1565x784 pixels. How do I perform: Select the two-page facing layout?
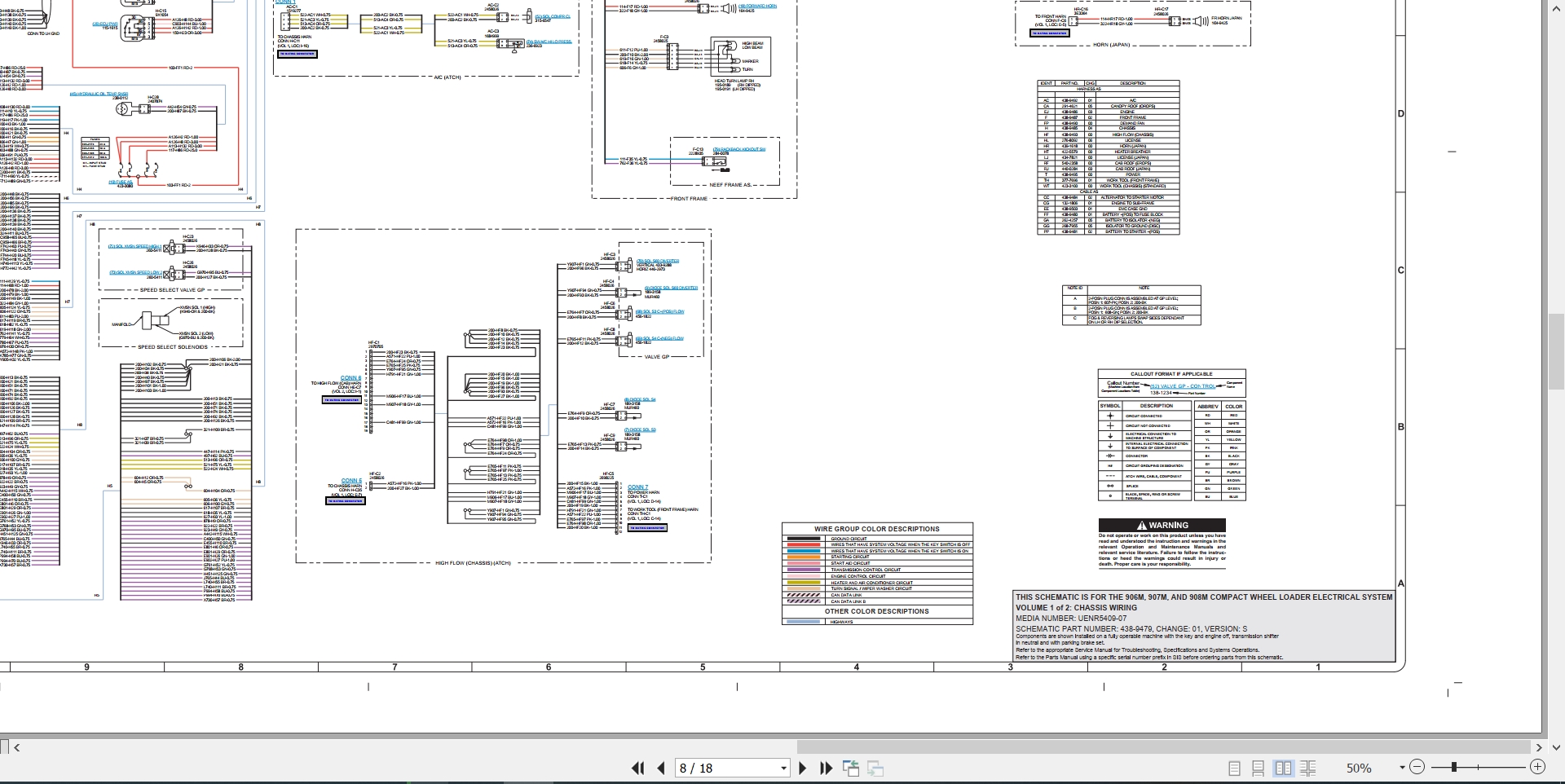(x=1283, y=768)
